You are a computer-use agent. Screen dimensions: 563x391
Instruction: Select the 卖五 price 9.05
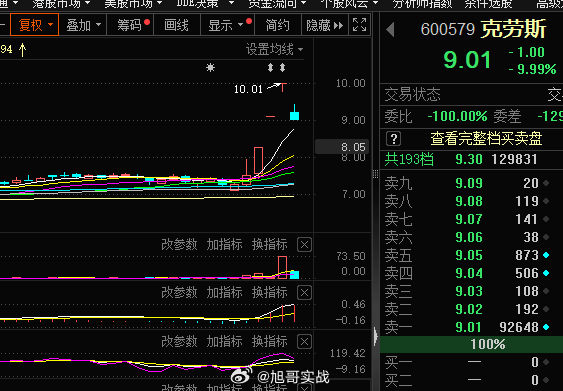point(469,255)
